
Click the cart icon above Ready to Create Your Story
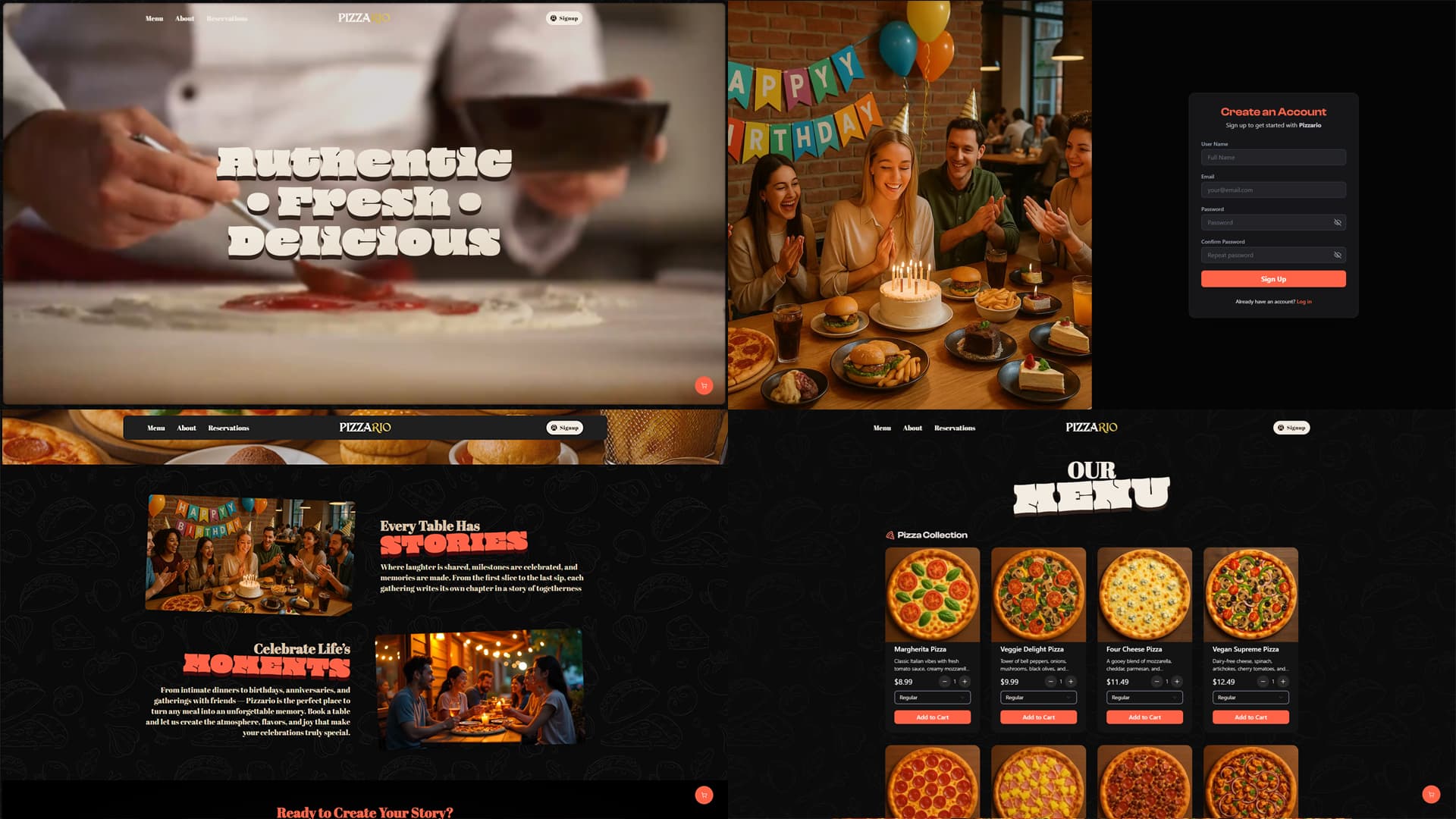pyautogui.click(x=704, y=795)
